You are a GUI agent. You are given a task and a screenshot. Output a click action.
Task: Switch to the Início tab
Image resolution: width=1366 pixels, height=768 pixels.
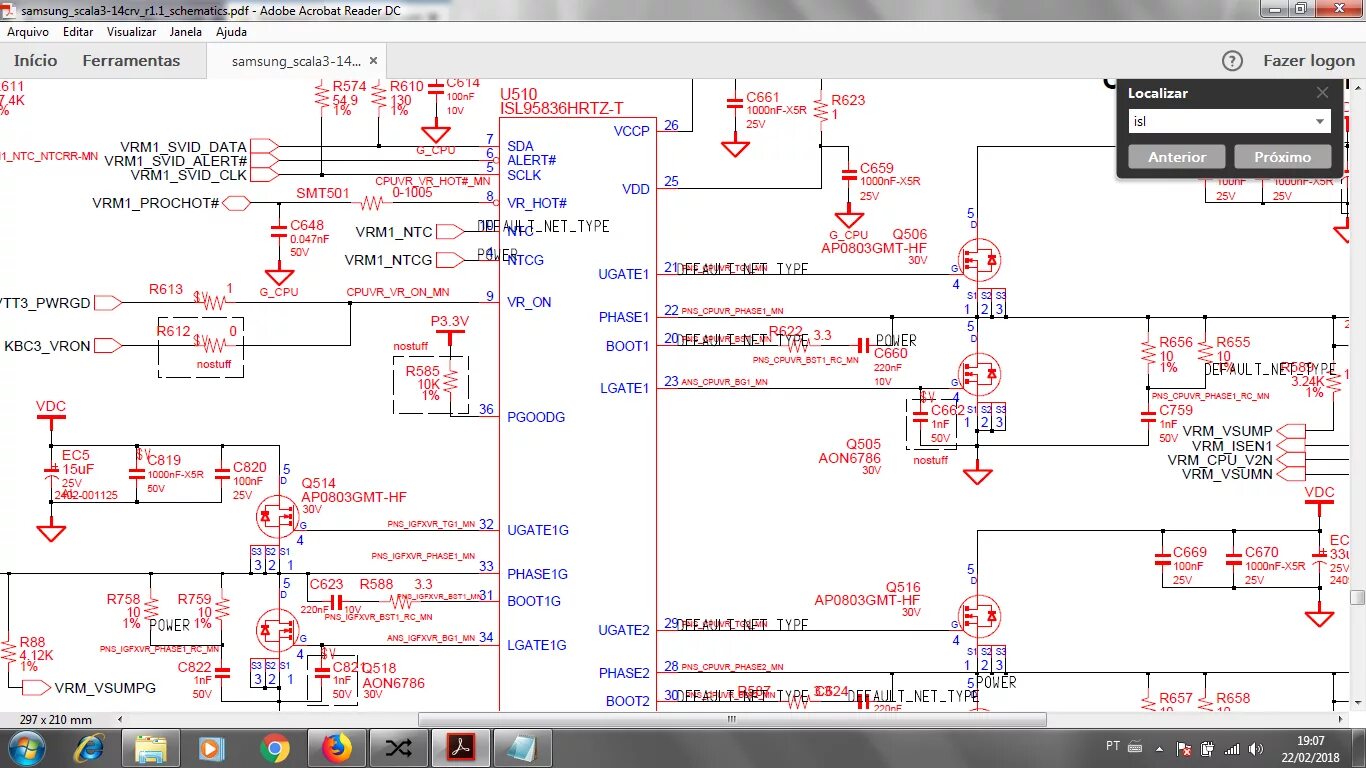tap(35, 61)
